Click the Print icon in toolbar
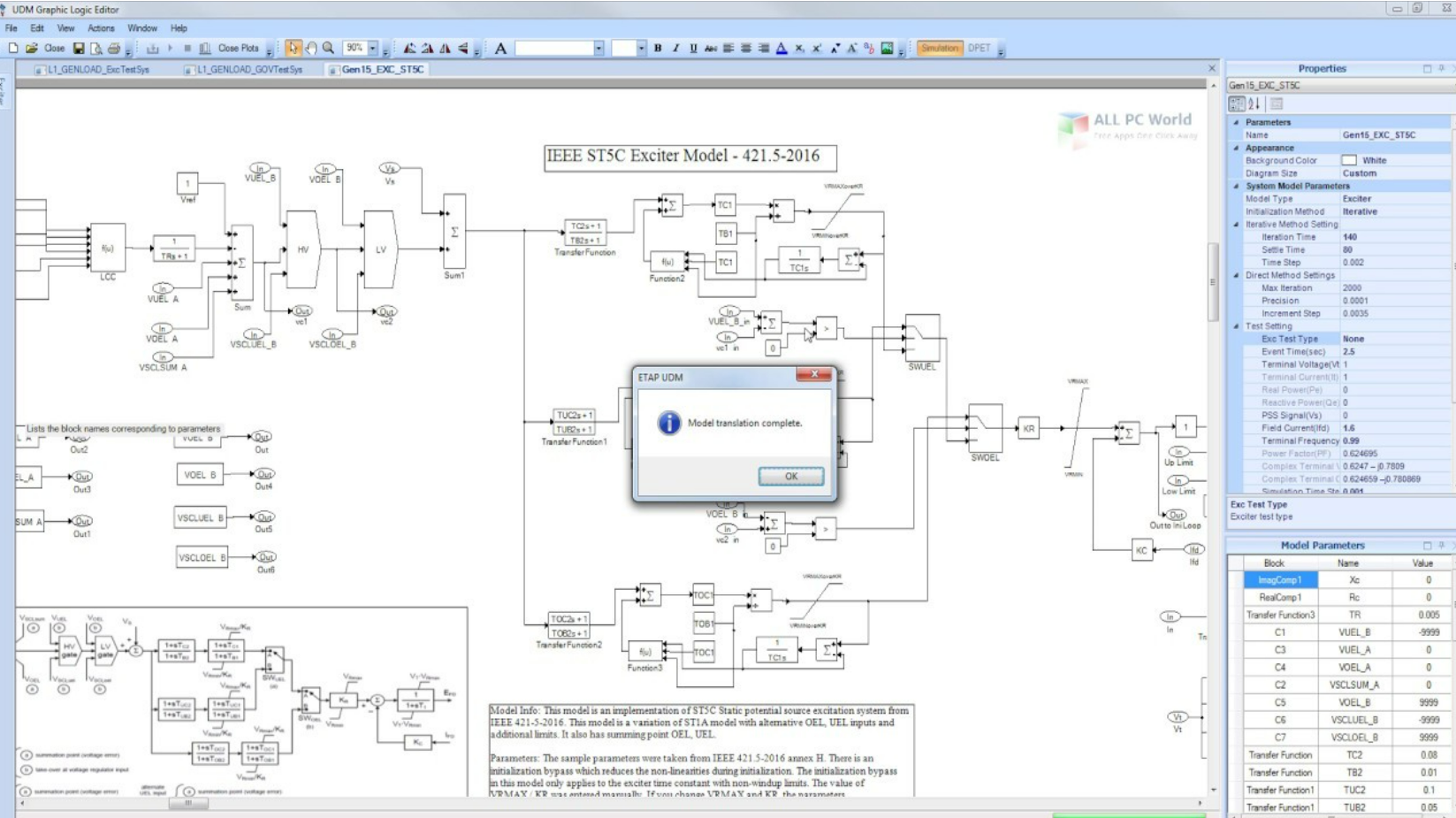The width and height of the screenshot is (1456, 818). pos(113,49)
